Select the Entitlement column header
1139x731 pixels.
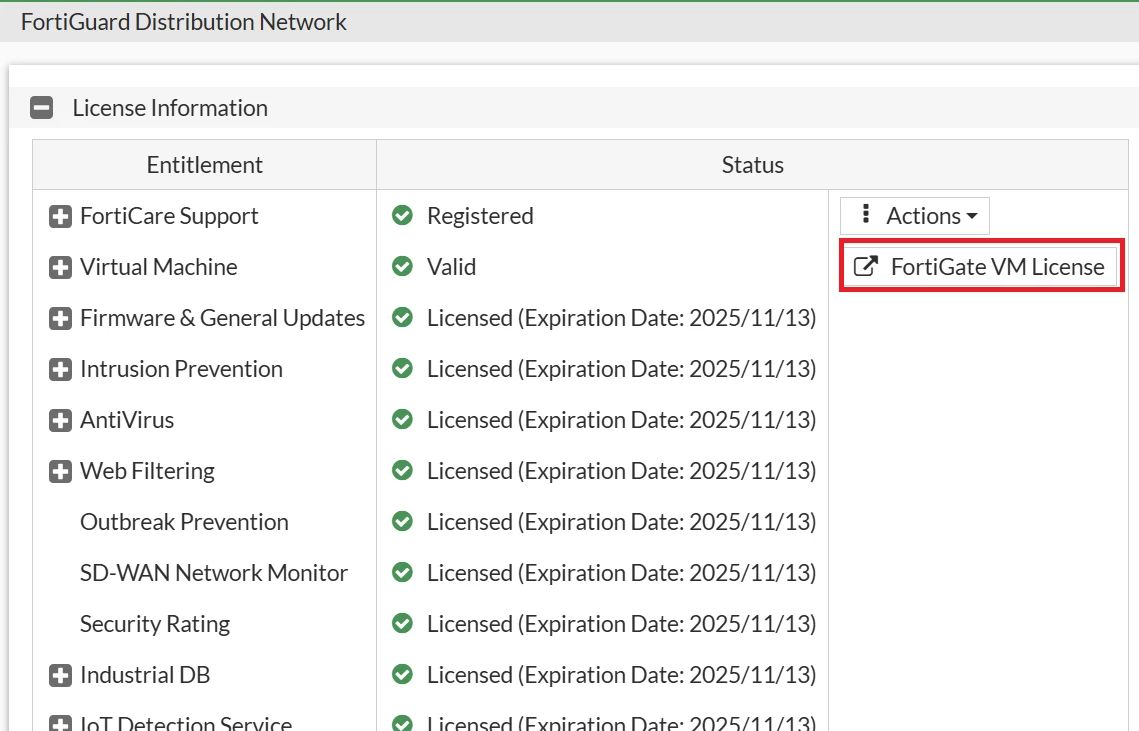coord(205,165)
